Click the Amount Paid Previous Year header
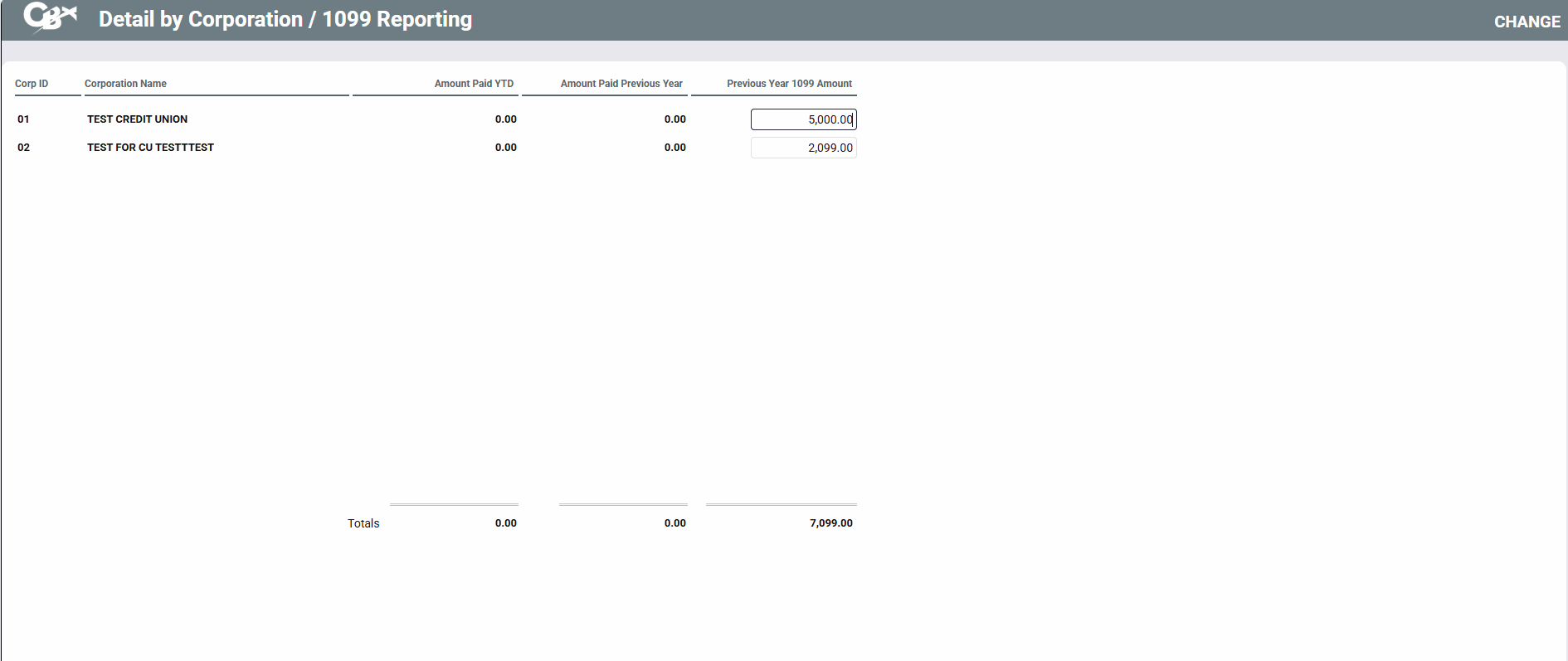 click(621, 84)
